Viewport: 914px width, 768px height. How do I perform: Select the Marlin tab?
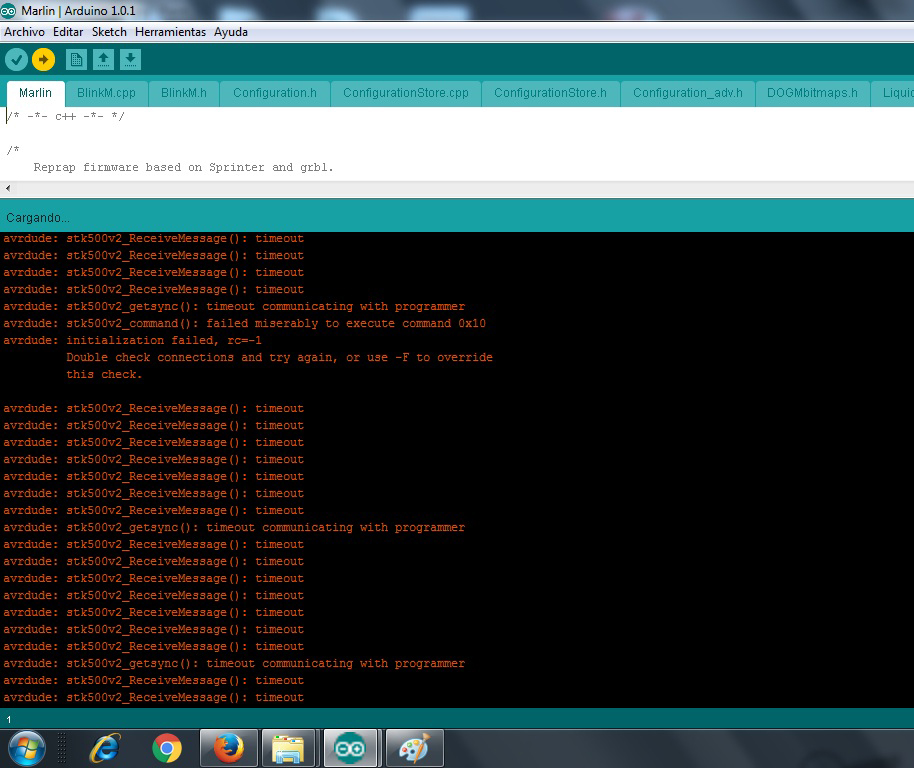(35, 93)
